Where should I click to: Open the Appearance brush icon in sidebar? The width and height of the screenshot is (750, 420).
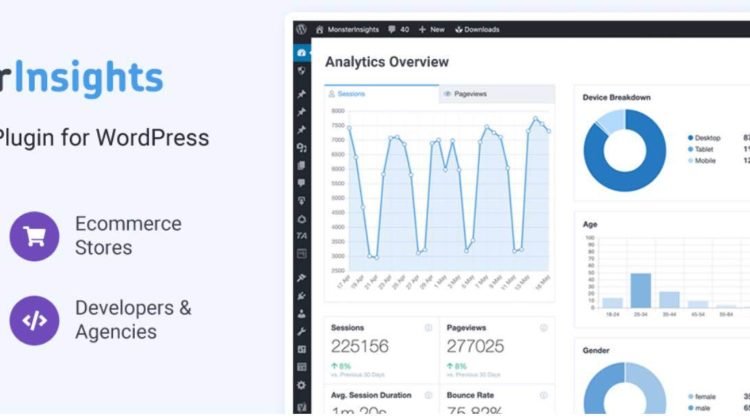(301, 277)
